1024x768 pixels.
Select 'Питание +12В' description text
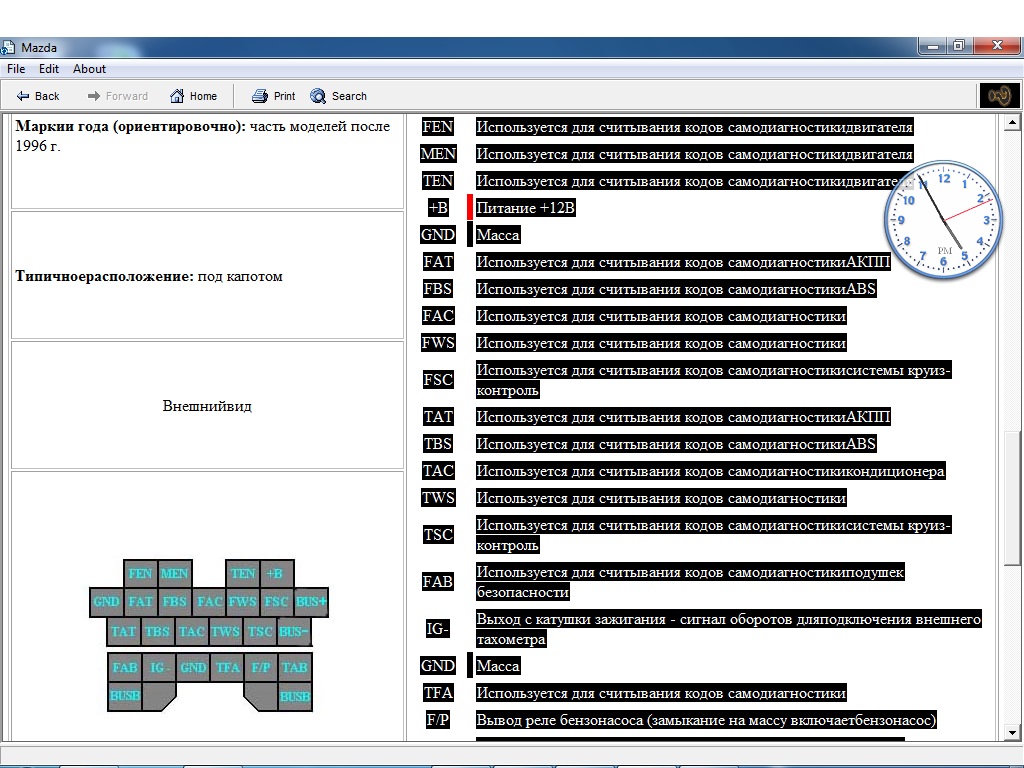(x=525, y=208)
